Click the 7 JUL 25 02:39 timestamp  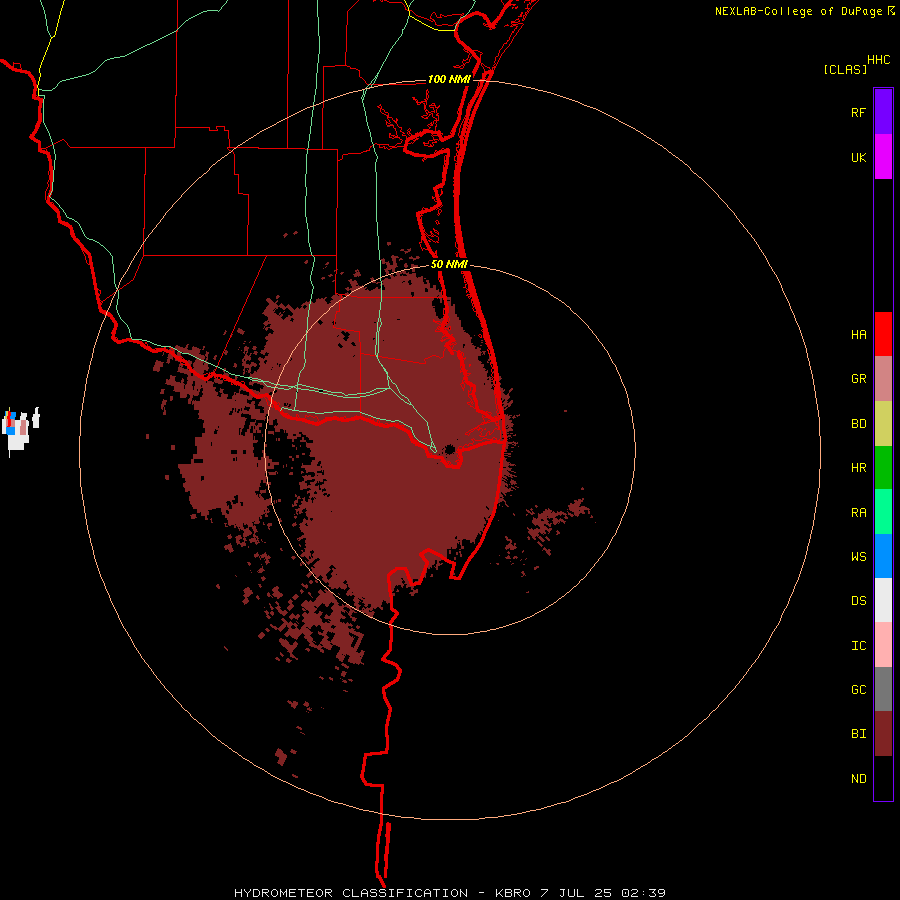tap(603, 893)
